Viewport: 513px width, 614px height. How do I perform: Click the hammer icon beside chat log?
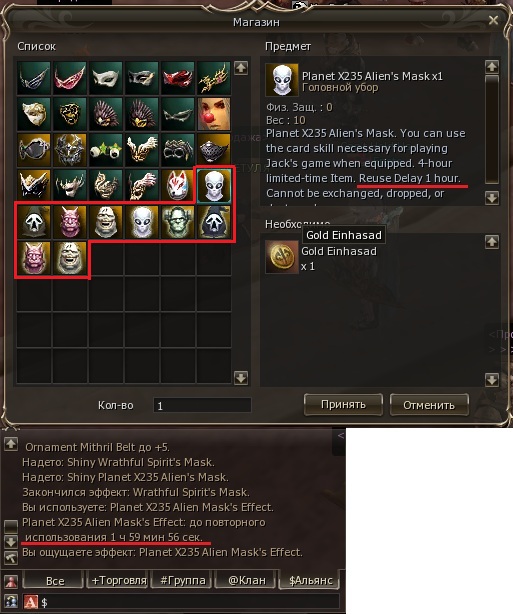(x=11, y=558)
